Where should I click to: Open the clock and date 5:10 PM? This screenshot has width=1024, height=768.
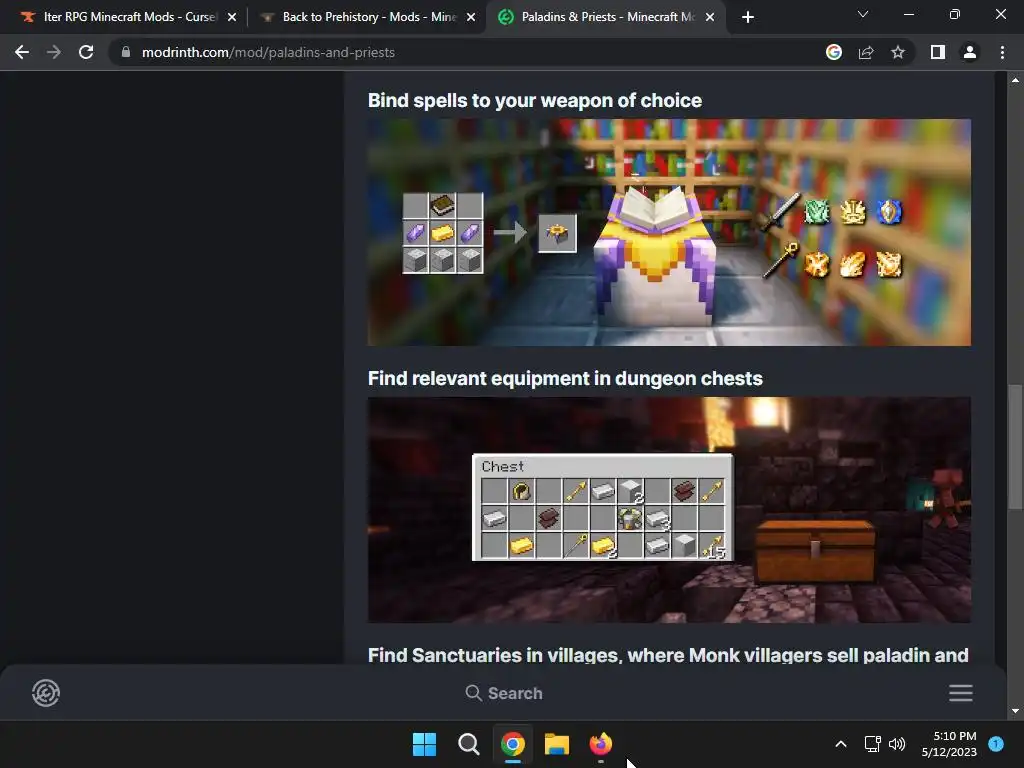click(x=949, y=744)
